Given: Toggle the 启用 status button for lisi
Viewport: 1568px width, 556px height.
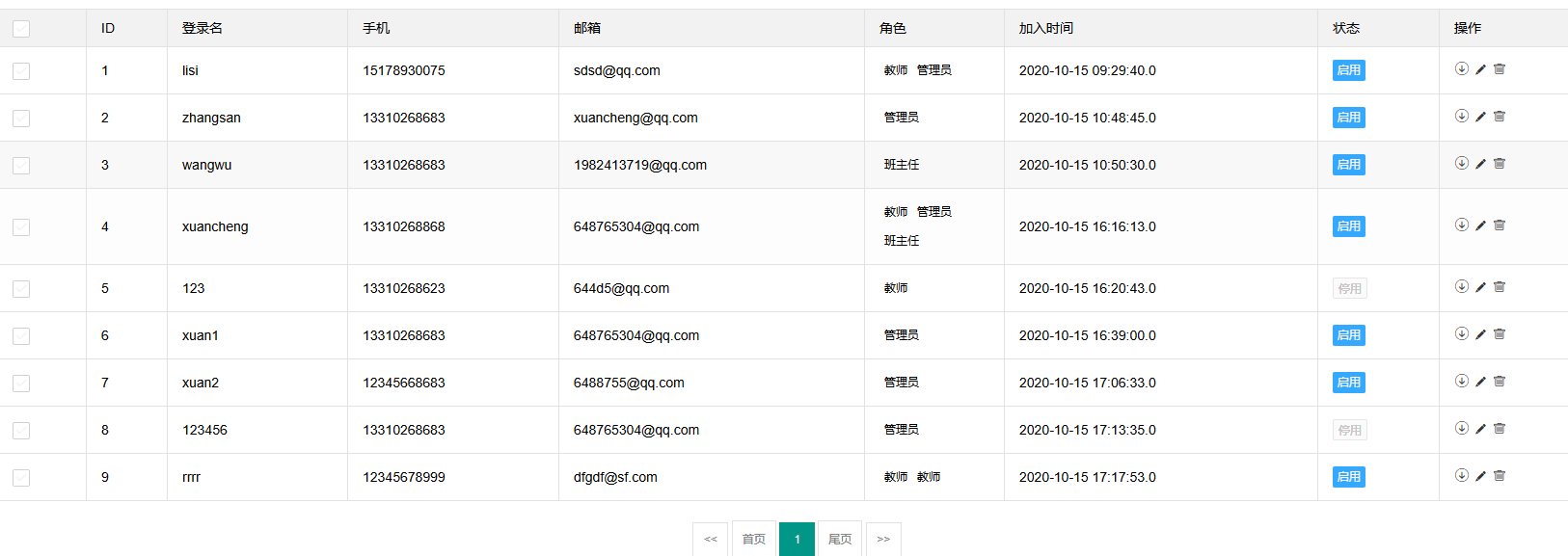Looking at the screenshot, I should (x=1349, y=70).
